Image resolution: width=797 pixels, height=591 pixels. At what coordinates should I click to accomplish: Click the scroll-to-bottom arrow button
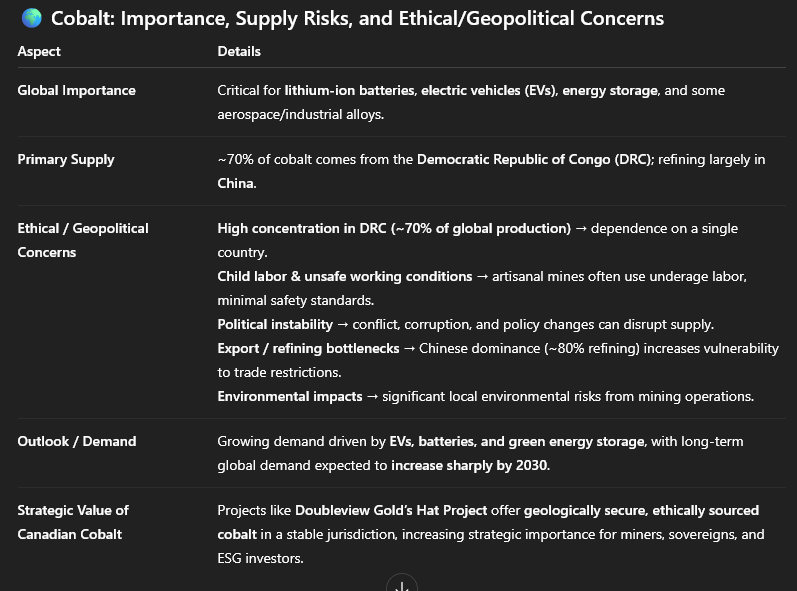click(401, 585)
